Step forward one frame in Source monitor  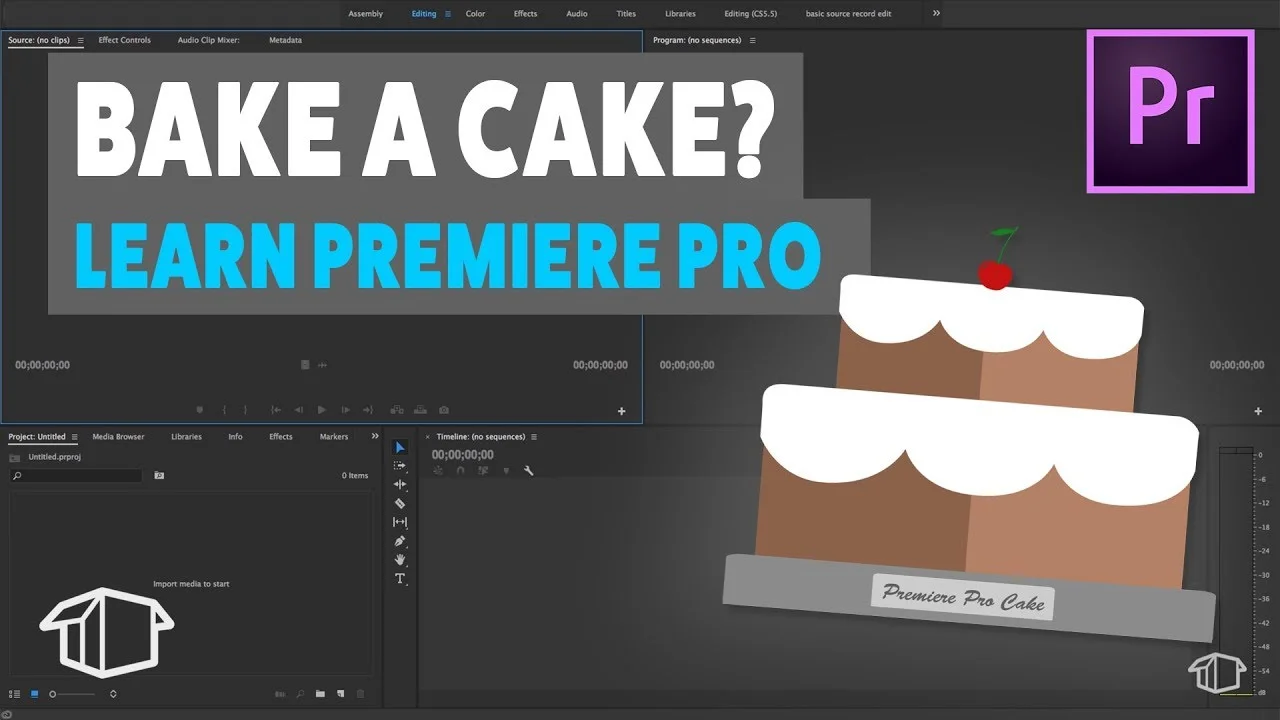click(x=346, y=410)
